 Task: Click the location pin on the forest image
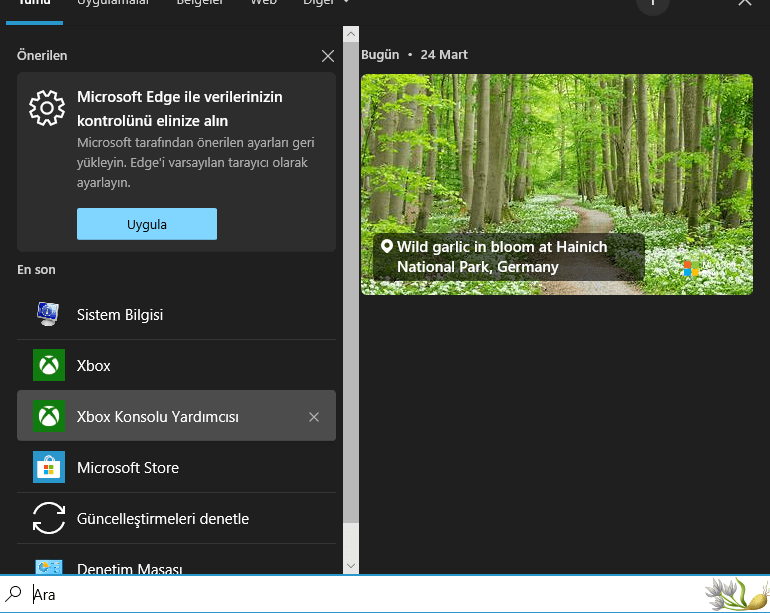(387, 246)
